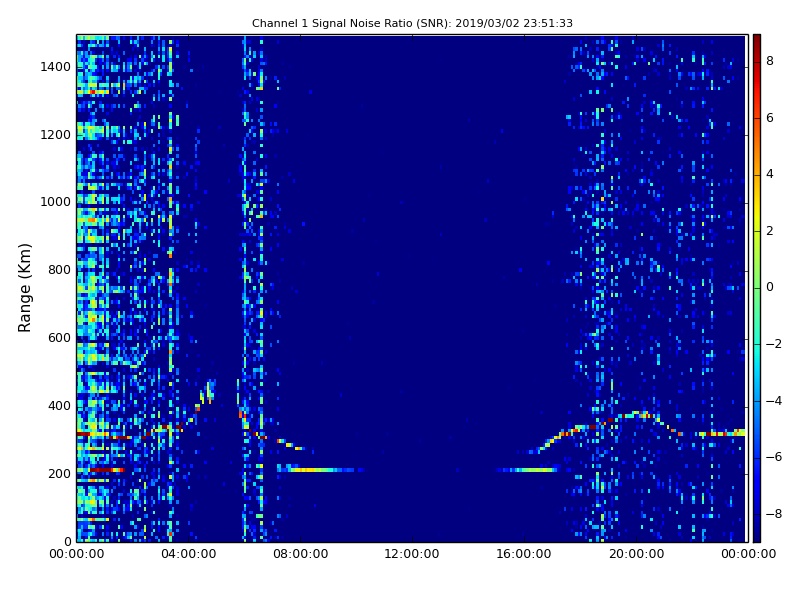This screenshot has height=600, width=800.
Task: Click the colorbar label −2
Action: click(x=774, y=344)
